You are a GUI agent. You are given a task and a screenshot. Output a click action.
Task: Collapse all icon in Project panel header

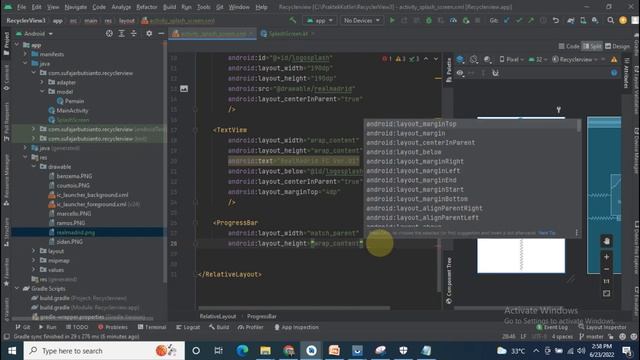(x=133, y=33)
